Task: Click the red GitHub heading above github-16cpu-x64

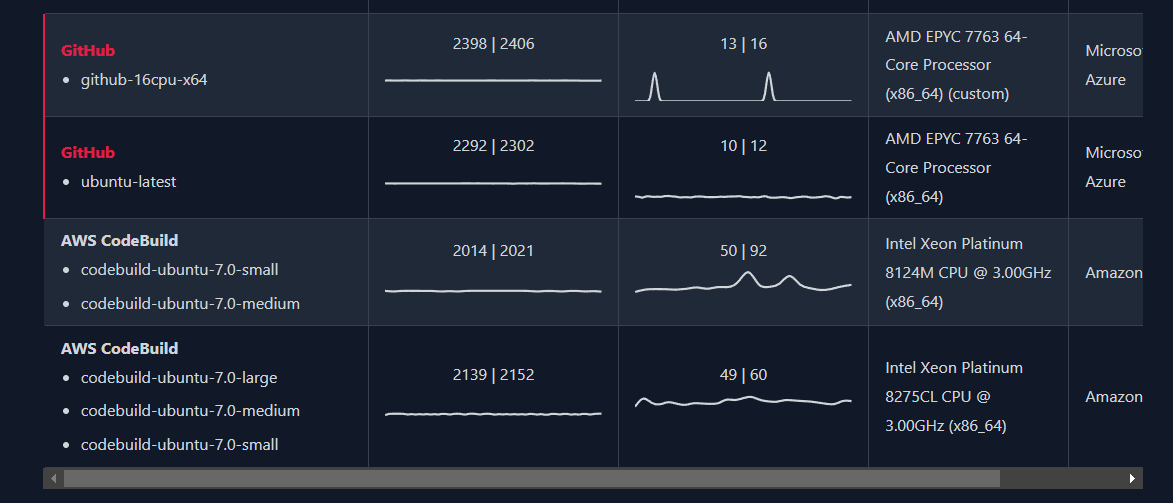Action: 88,51
